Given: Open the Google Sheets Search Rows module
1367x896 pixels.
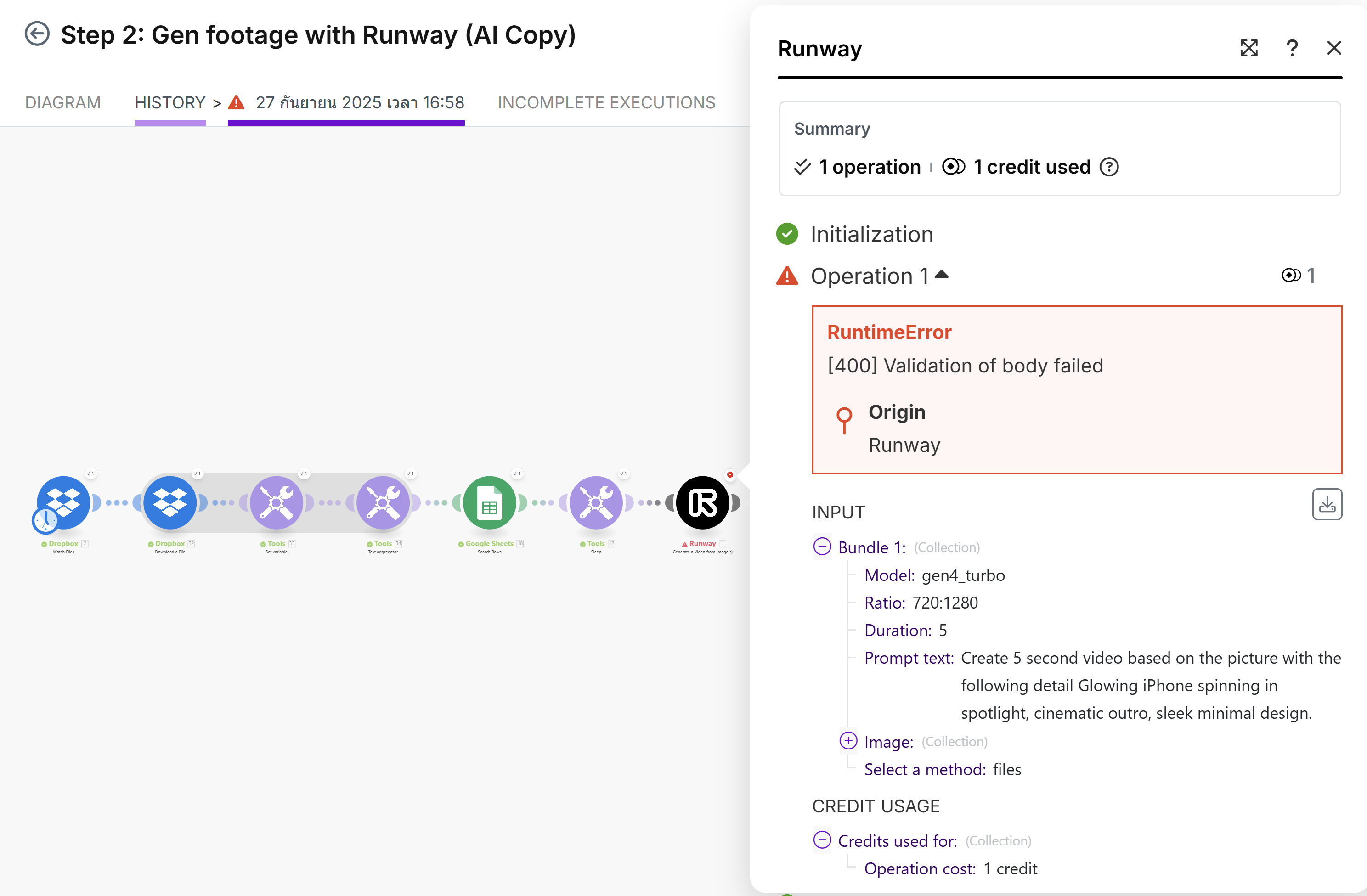Looking at the screenshot, I should (x=489, y=502).
